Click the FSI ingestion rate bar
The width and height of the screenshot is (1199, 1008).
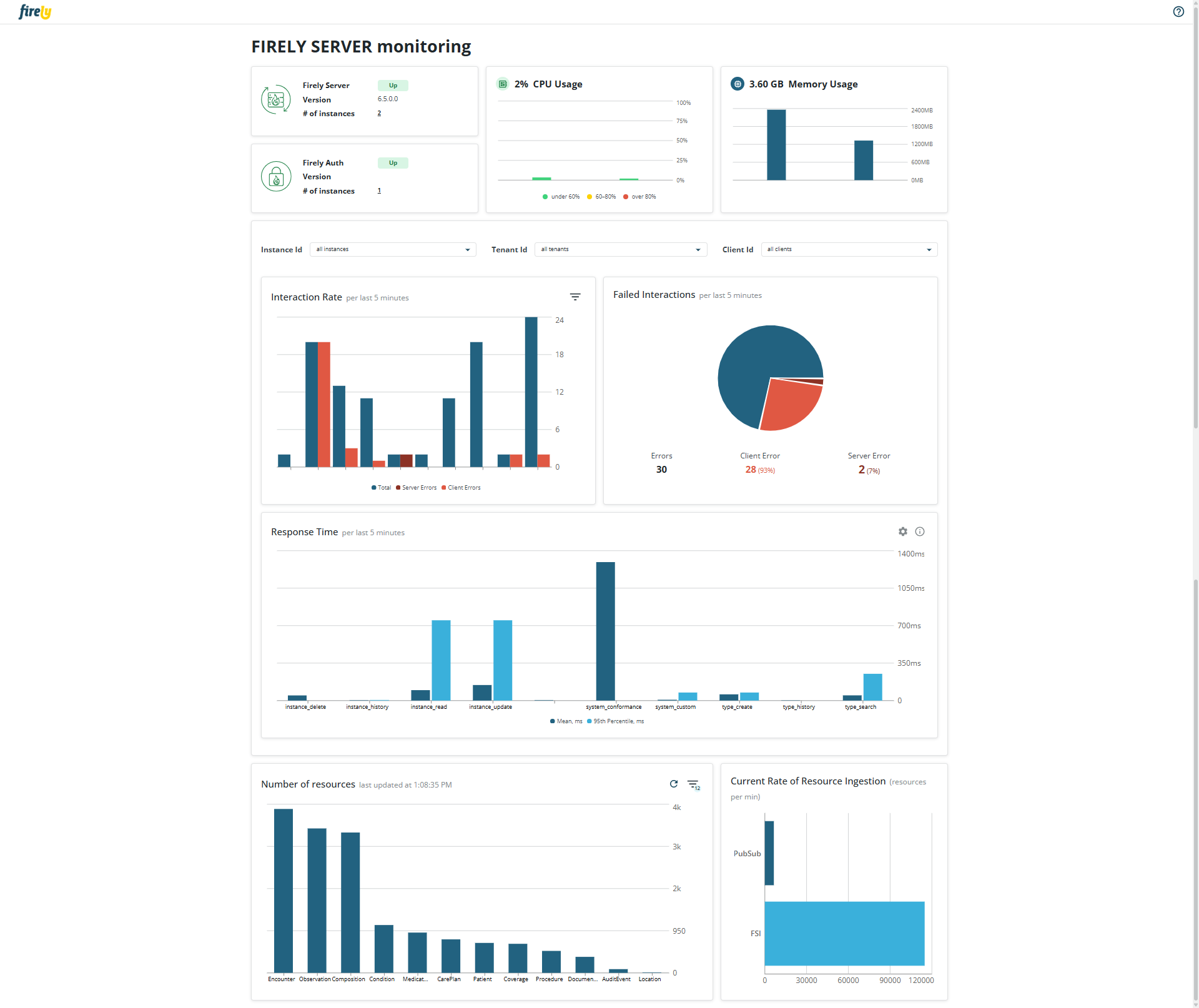tap(844, 933)
